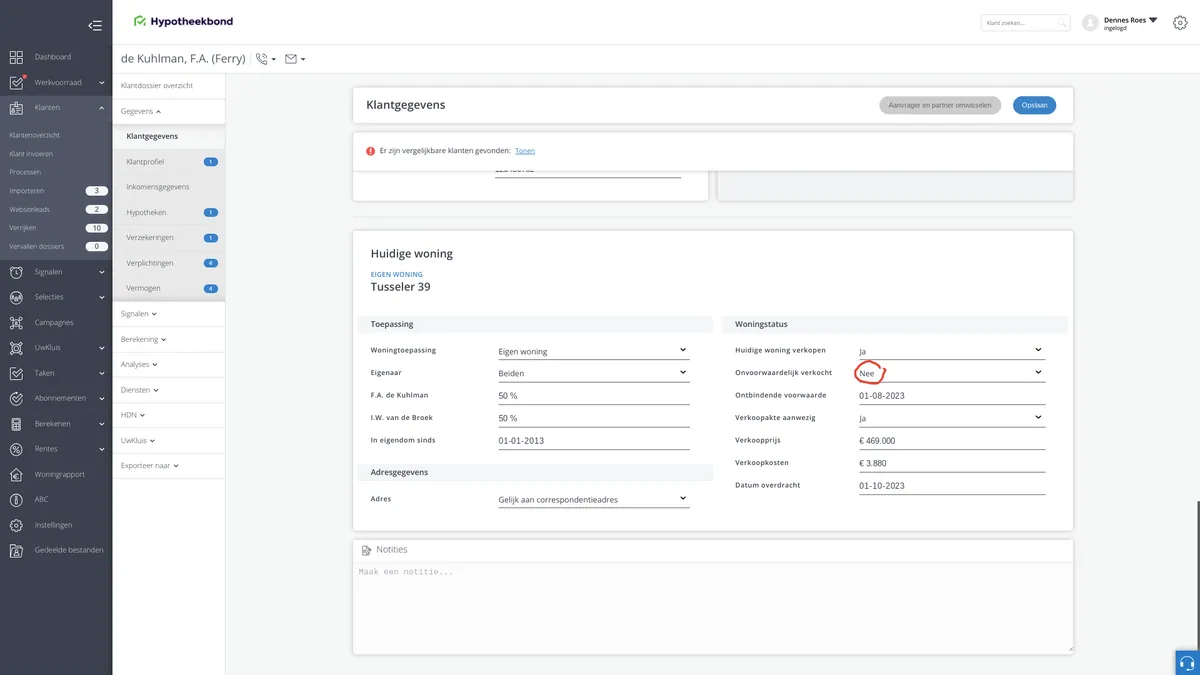Collapse the left sidebar menu
The width and height of the screenshot is (1200, 675).
coord(95,25)
